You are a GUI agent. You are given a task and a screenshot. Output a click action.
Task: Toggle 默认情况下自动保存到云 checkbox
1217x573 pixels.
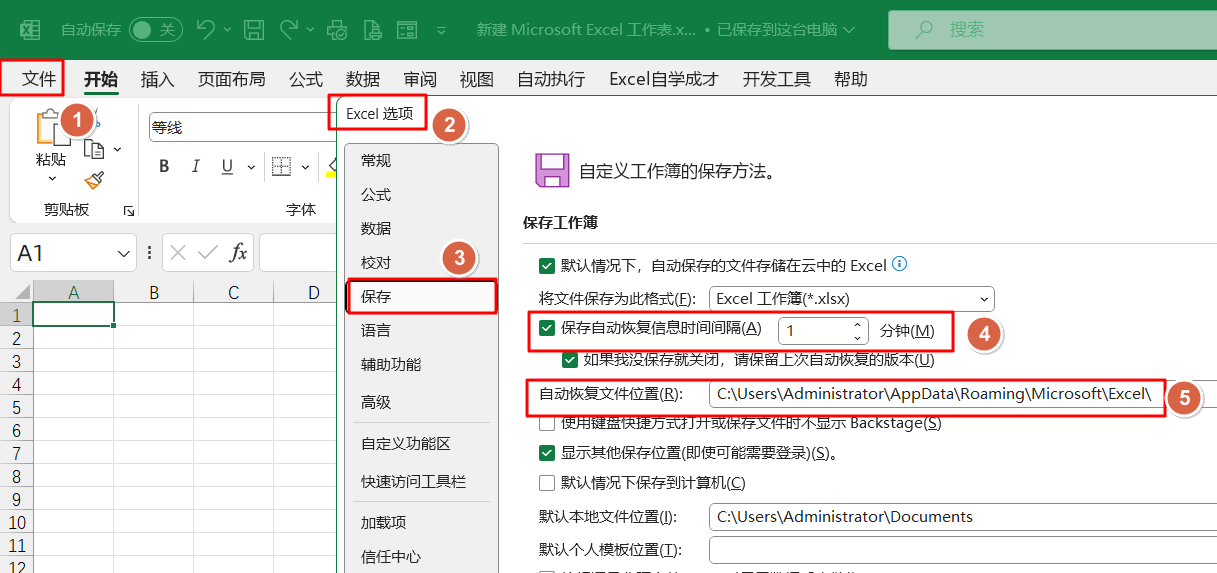[546, 265]
